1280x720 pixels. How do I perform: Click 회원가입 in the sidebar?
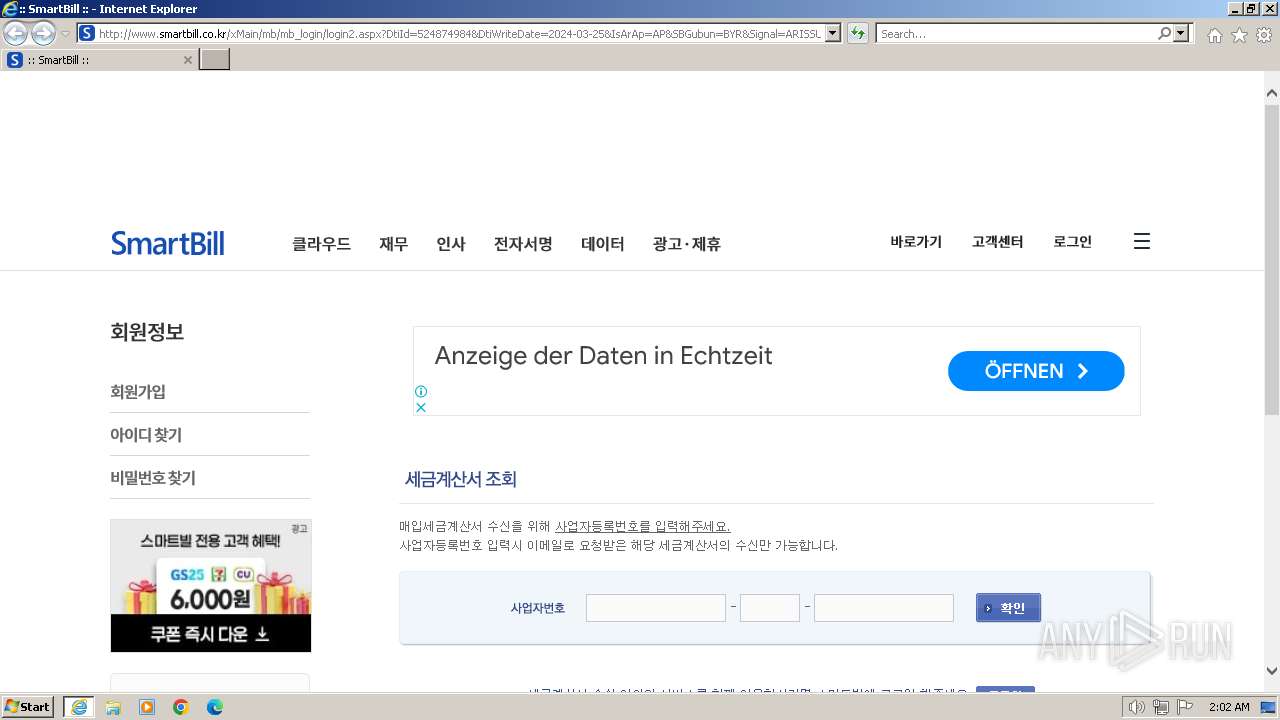tap(138, 391)
